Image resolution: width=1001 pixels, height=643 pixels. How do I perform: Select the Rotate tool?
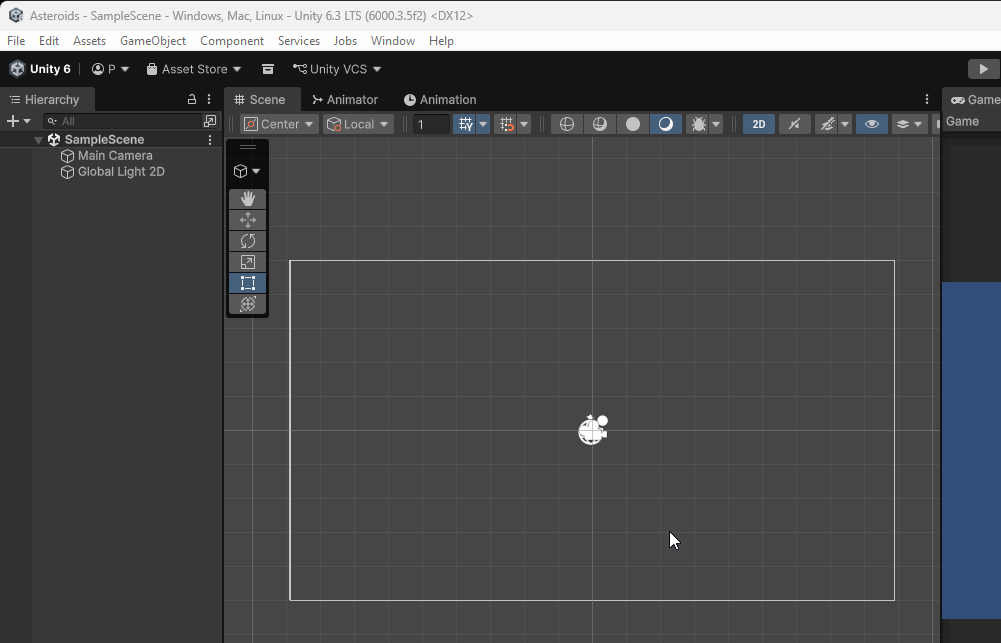coord(248,241)
